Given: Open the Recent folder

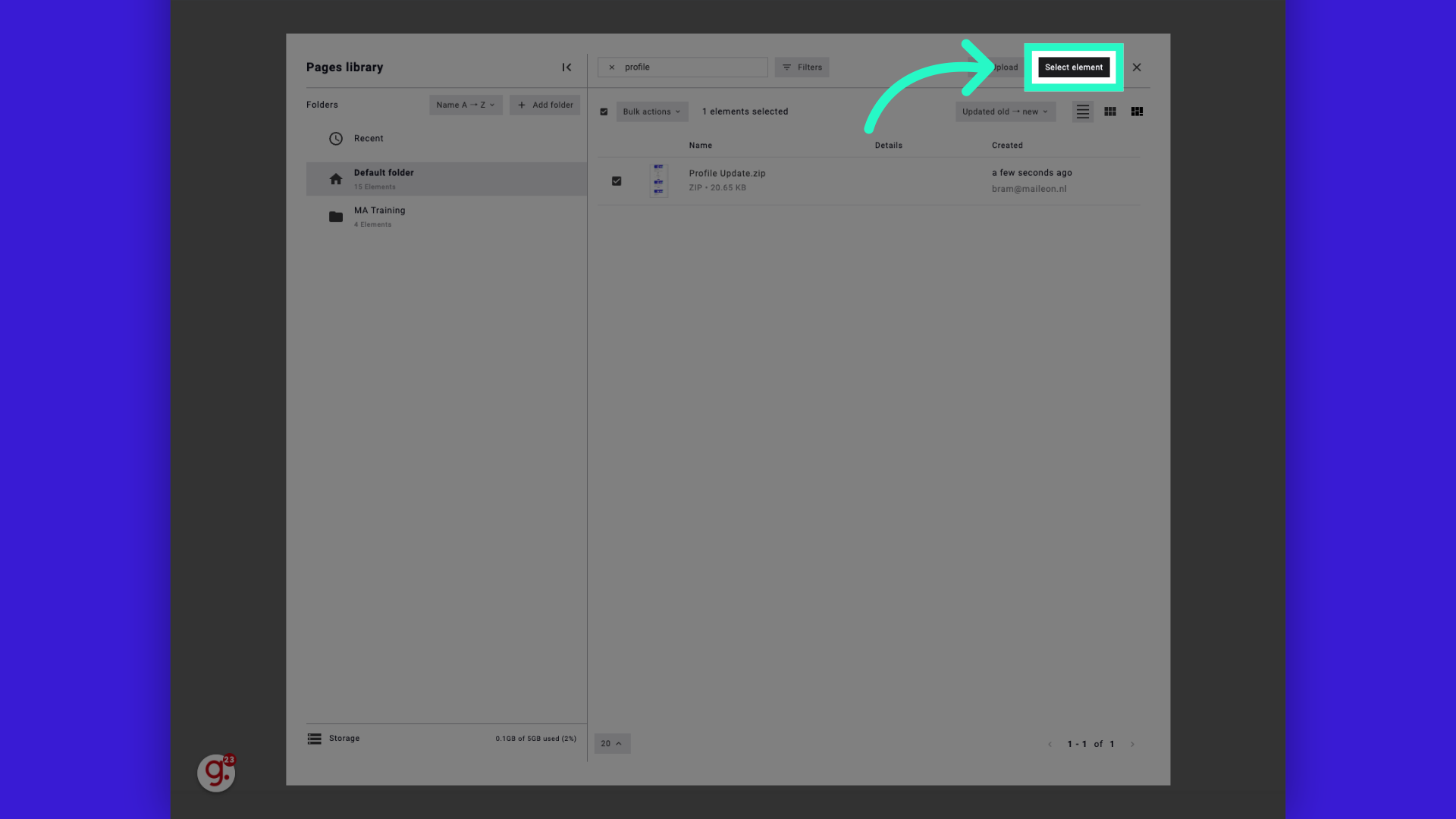Looking at the screenshot, I should (x=446, y=139).
